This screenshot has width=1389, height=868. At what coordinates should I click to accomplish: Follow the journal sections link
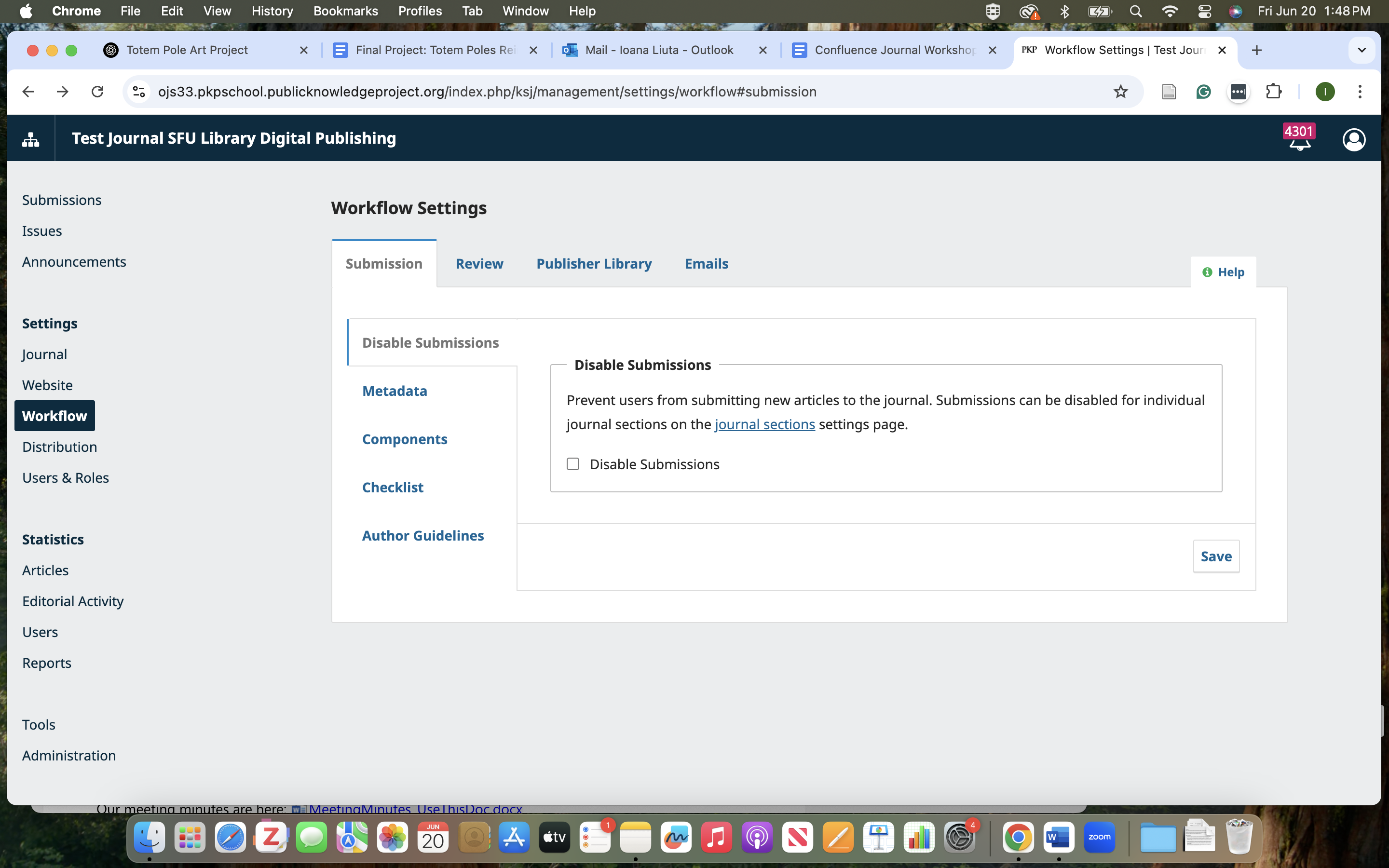pos(764,424)
